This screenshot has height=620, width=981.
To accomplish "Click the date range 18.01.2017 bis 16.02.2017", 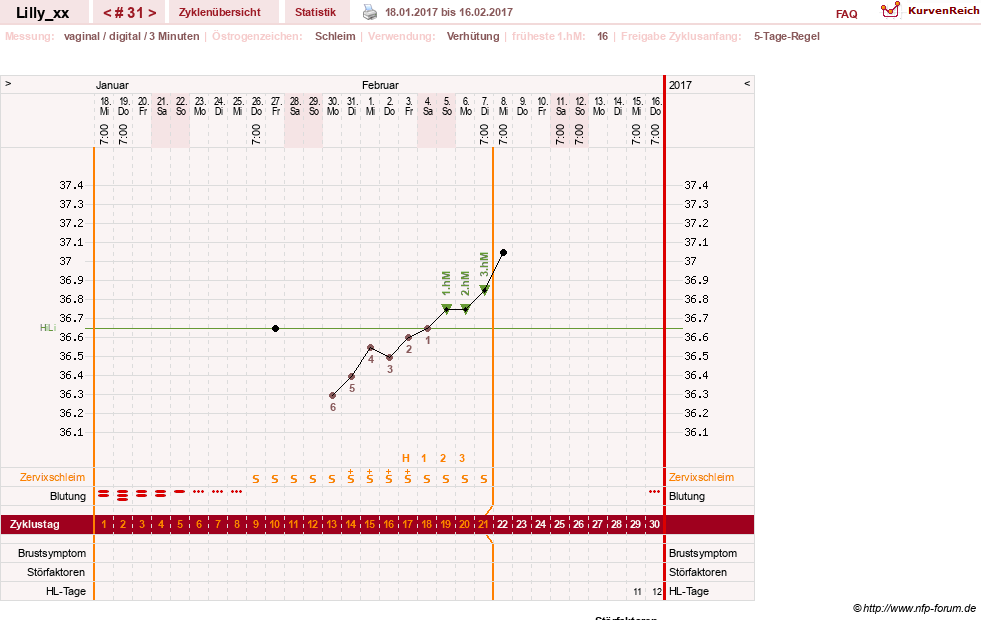I will tap(449, 12).
